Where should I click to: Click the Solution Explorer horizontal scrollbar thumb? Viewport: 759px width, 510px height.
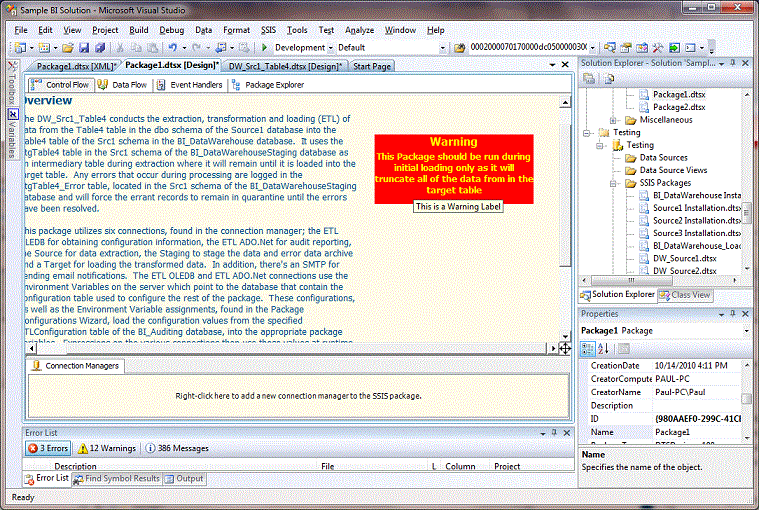point(631,280)
